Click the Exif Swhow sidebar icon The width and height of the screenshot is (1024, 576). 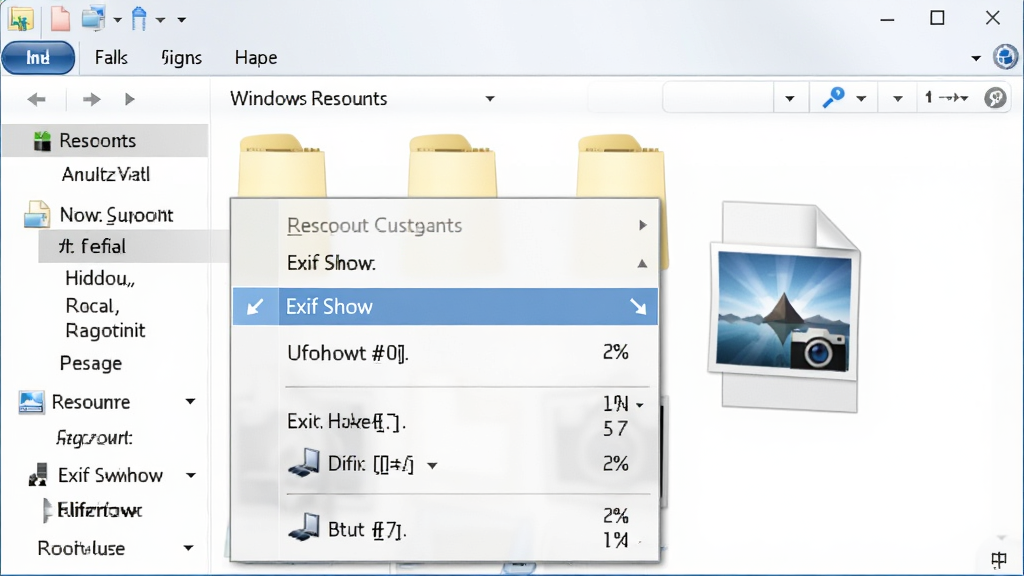[x=38, y=475]
